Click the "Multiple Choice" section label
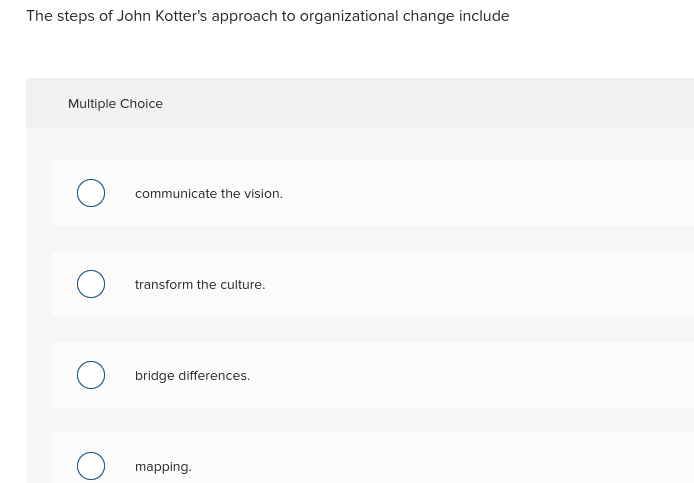This screenshot has height=483, width=694. pyautogui.click(x=115, y=104)
